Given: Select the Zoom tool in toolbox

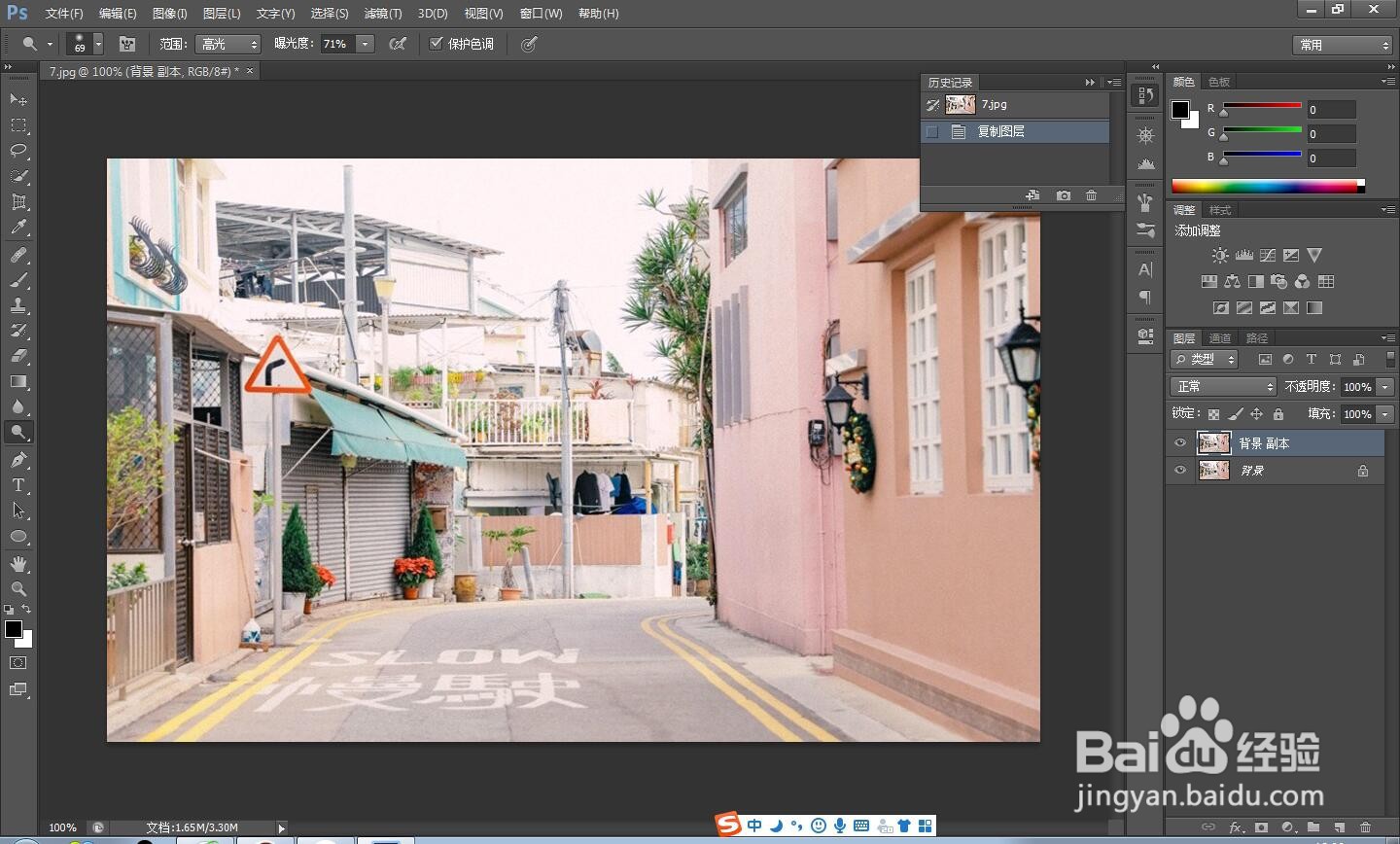Looking at the screenshot, I should pos(17,588).
